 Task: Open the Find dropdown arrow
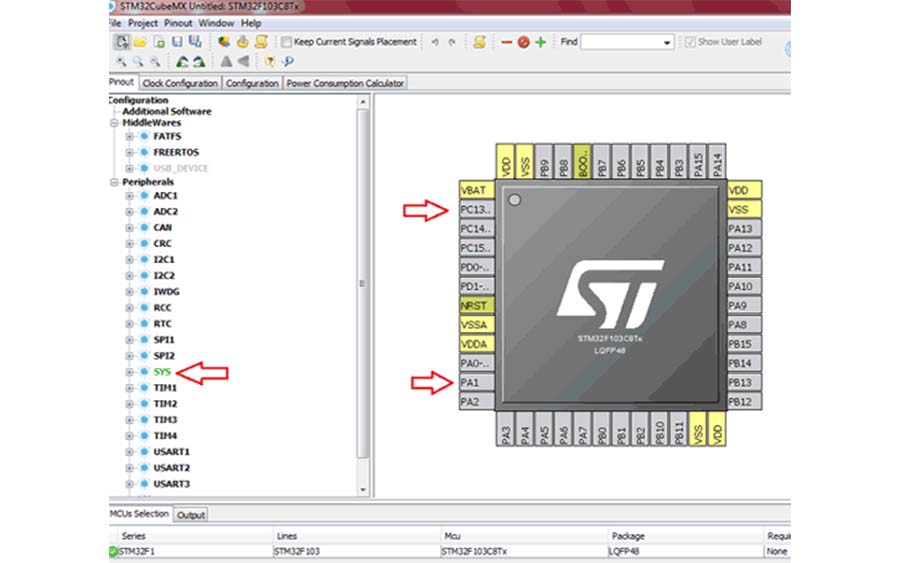coord(666,42)
